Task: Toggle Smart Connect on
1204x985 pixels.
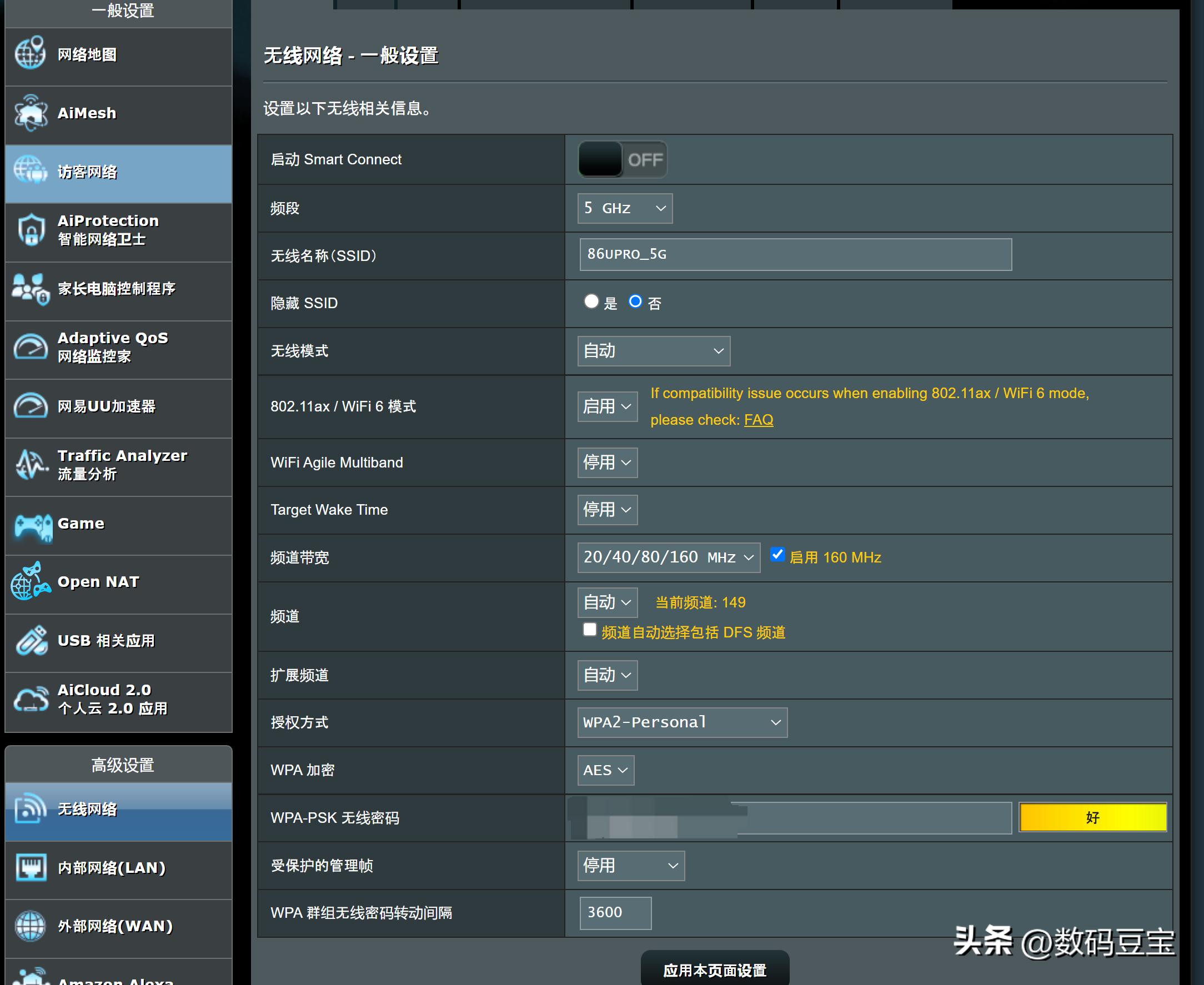Action: (623, 159)
